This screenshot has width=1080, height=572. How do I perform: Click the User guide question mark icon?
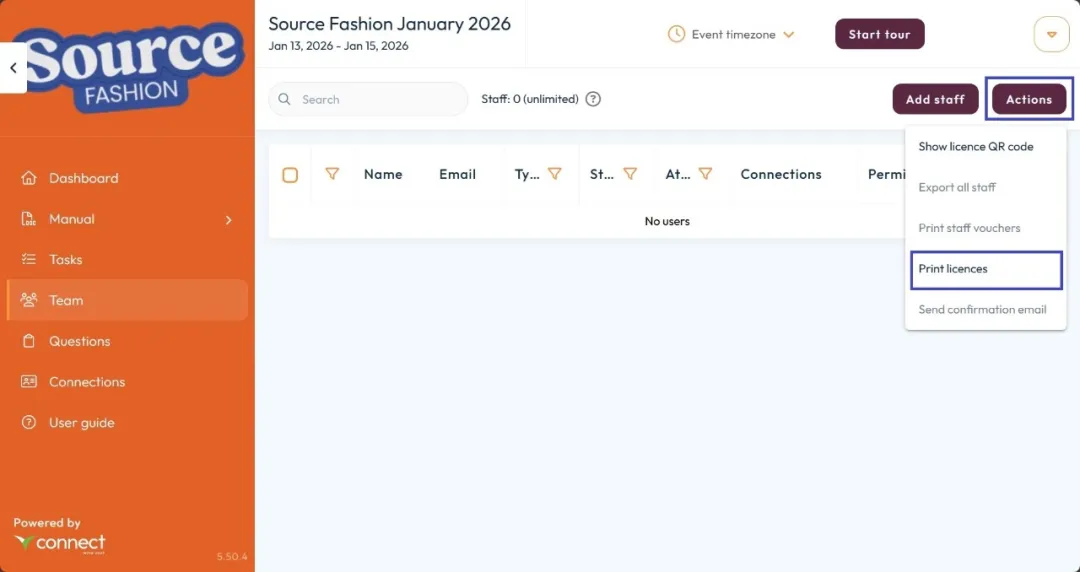[x=29, y=423]
